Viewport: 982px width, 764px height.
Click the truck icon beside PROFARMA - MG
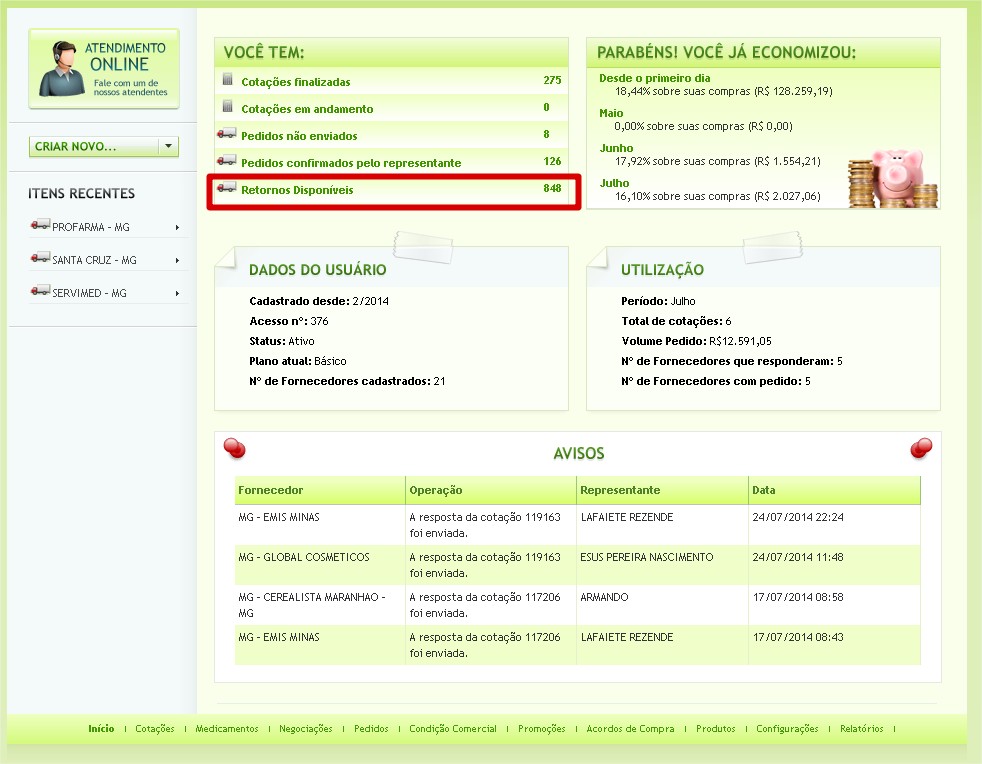[x=40, y=226]
